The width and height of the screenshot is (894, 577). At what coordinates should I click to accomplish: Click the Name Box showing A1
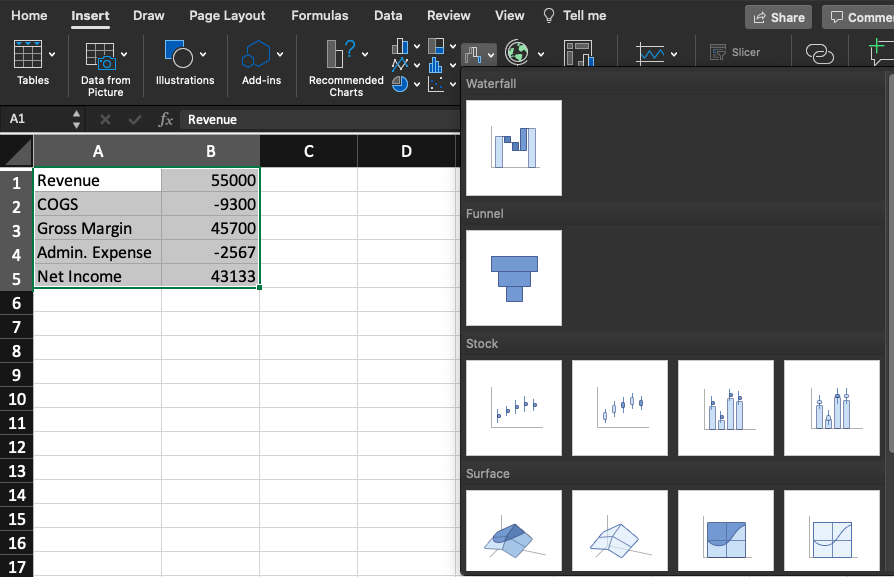point(38,119)
